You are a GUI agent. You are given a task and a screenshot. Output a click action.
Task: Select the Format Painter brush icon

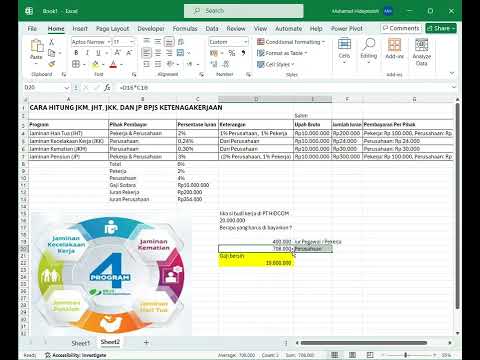point(51,63)
